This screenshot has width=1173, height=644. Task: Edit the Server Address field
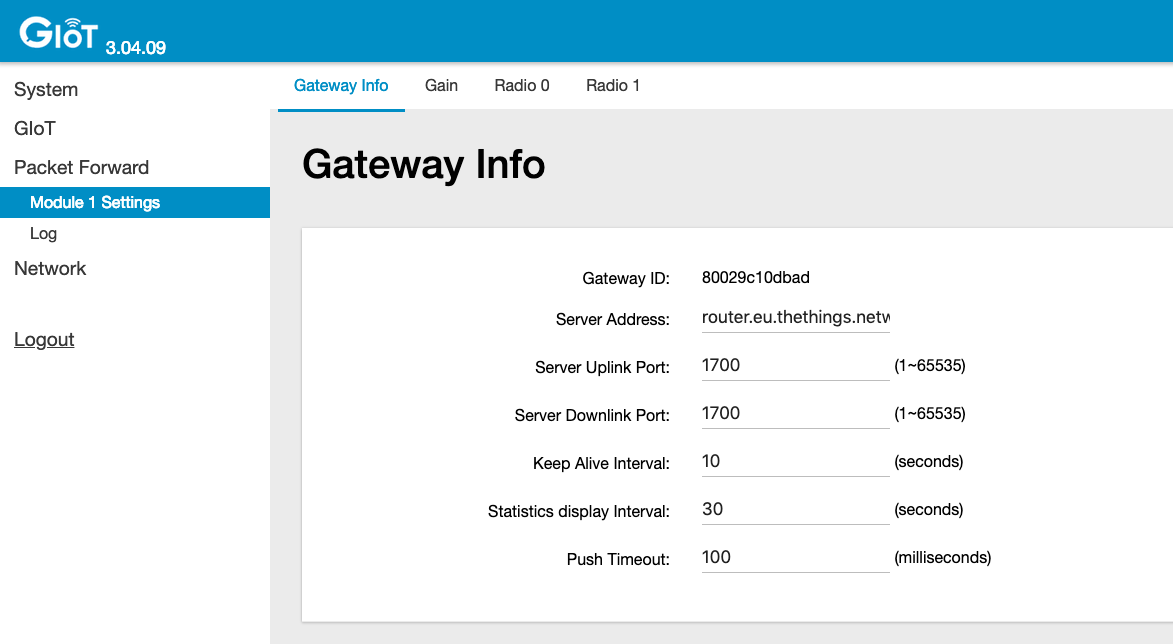point(795,317)
